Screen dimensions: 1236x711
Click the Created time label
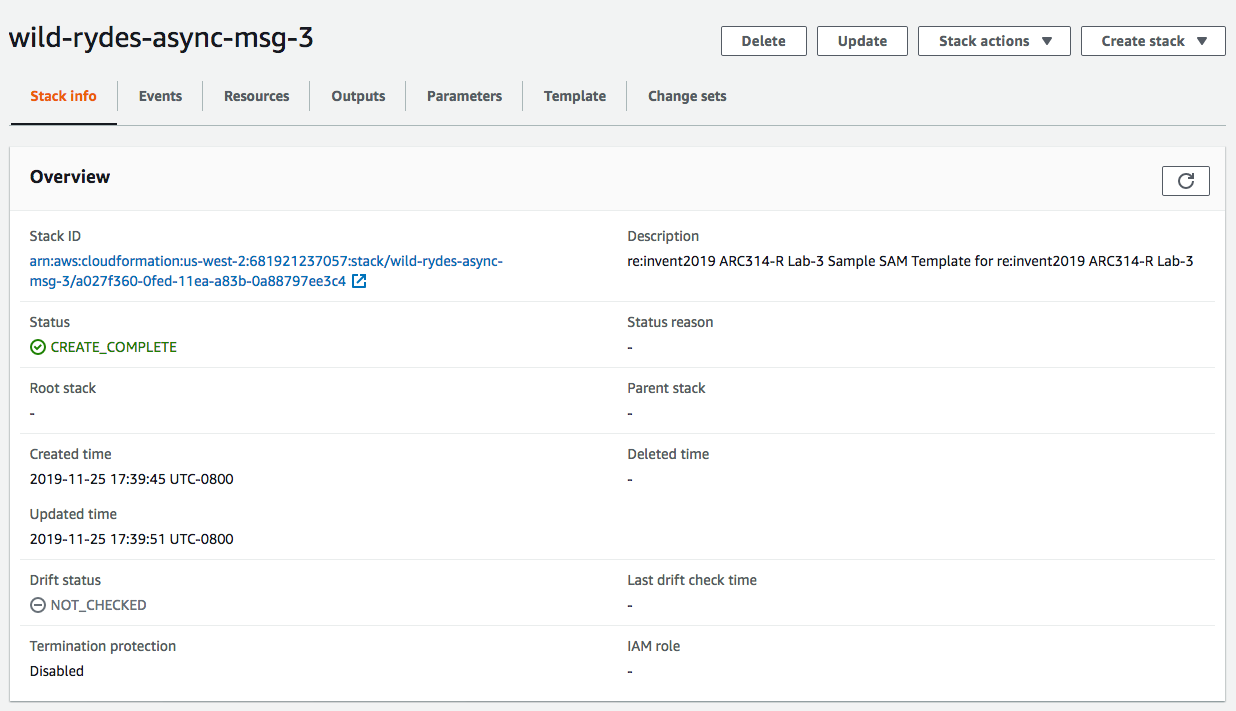[x=71, y=454]
